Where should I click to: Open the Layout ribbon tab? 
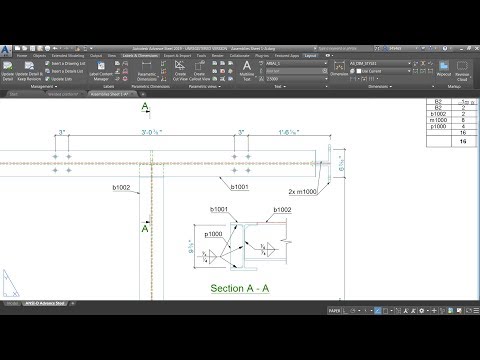pyautogui.click(x=310, y=56)
